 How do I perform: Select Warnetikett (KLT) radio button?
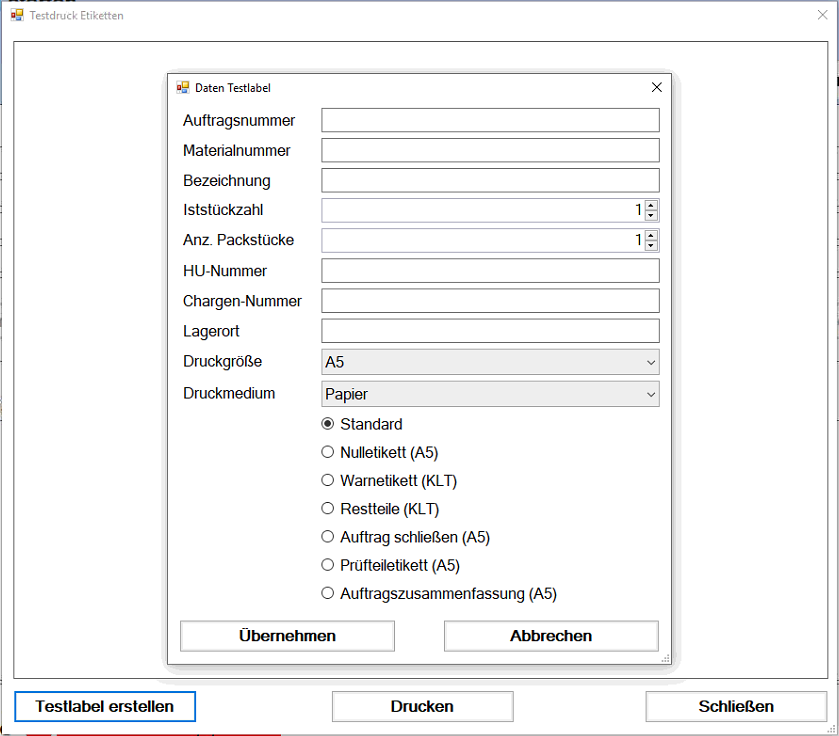coord(327,480)
